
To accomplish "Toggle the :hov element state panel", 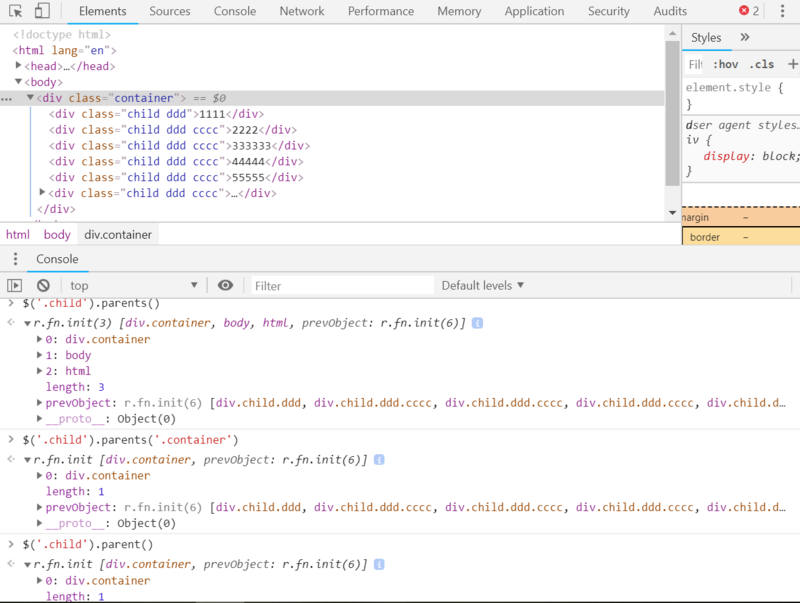I will [726, 64].
